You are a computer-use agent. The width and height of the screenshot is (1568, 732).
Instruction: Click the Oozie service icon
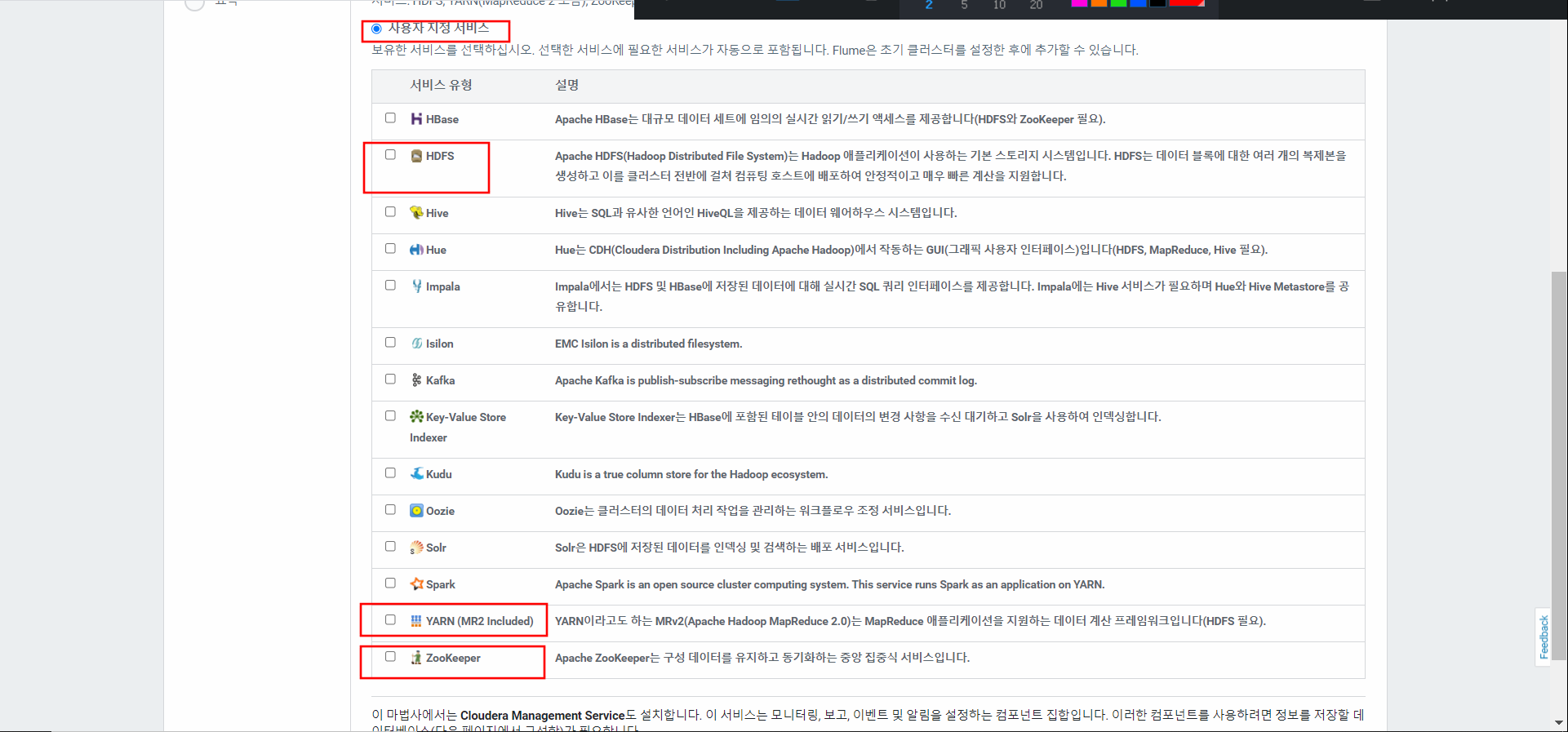[416, 511]
